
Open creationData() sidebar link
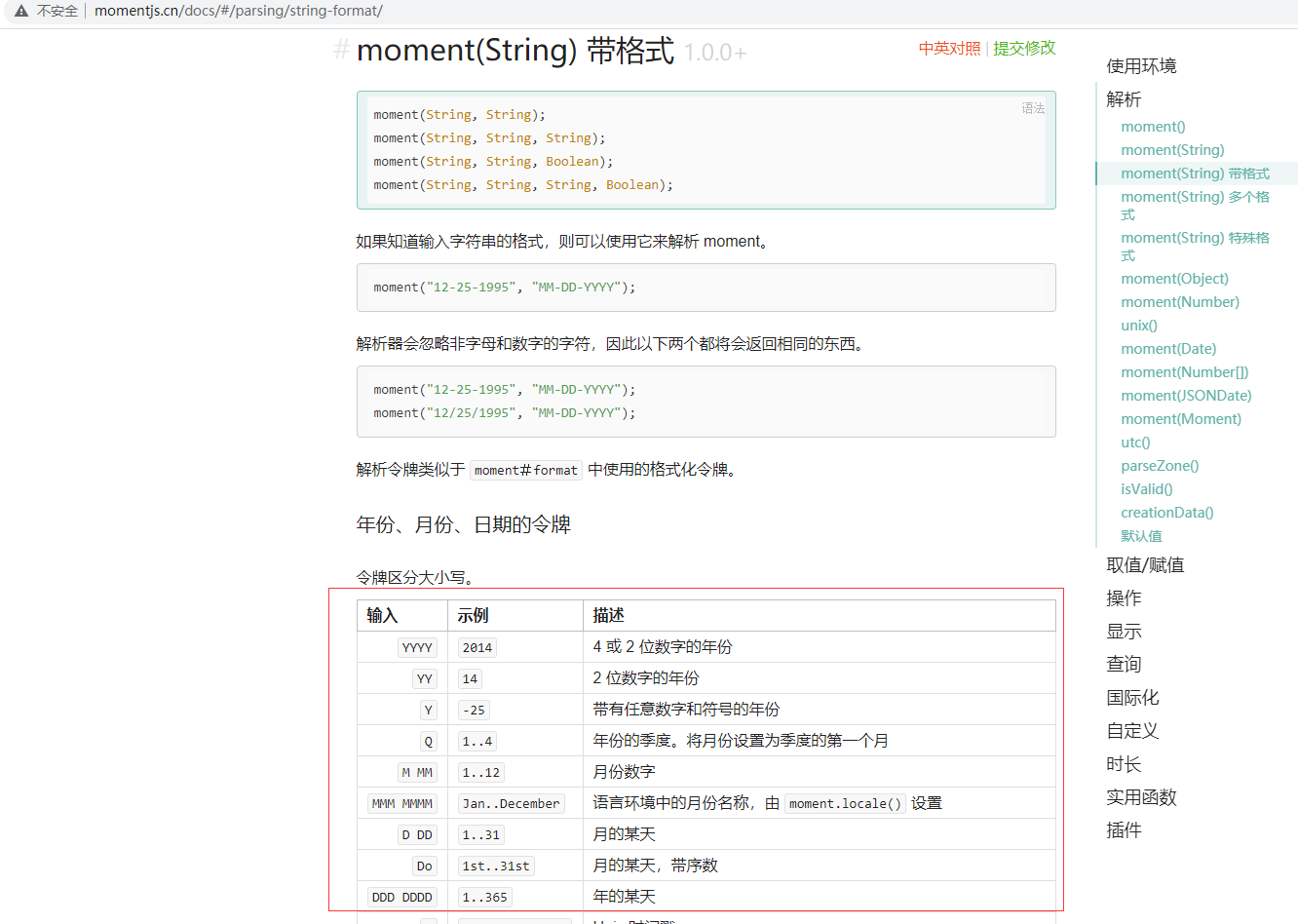coord(1167,513)
